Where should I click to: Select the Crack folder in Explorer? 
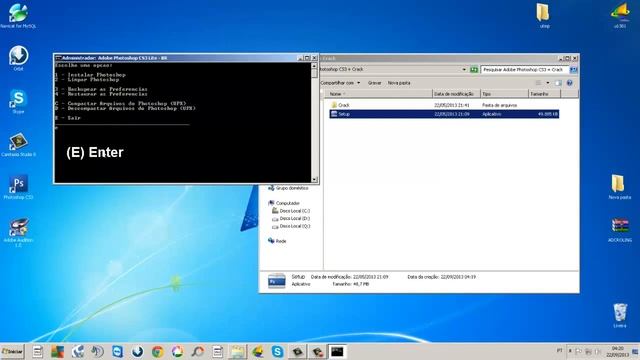(x=344, y=105)
